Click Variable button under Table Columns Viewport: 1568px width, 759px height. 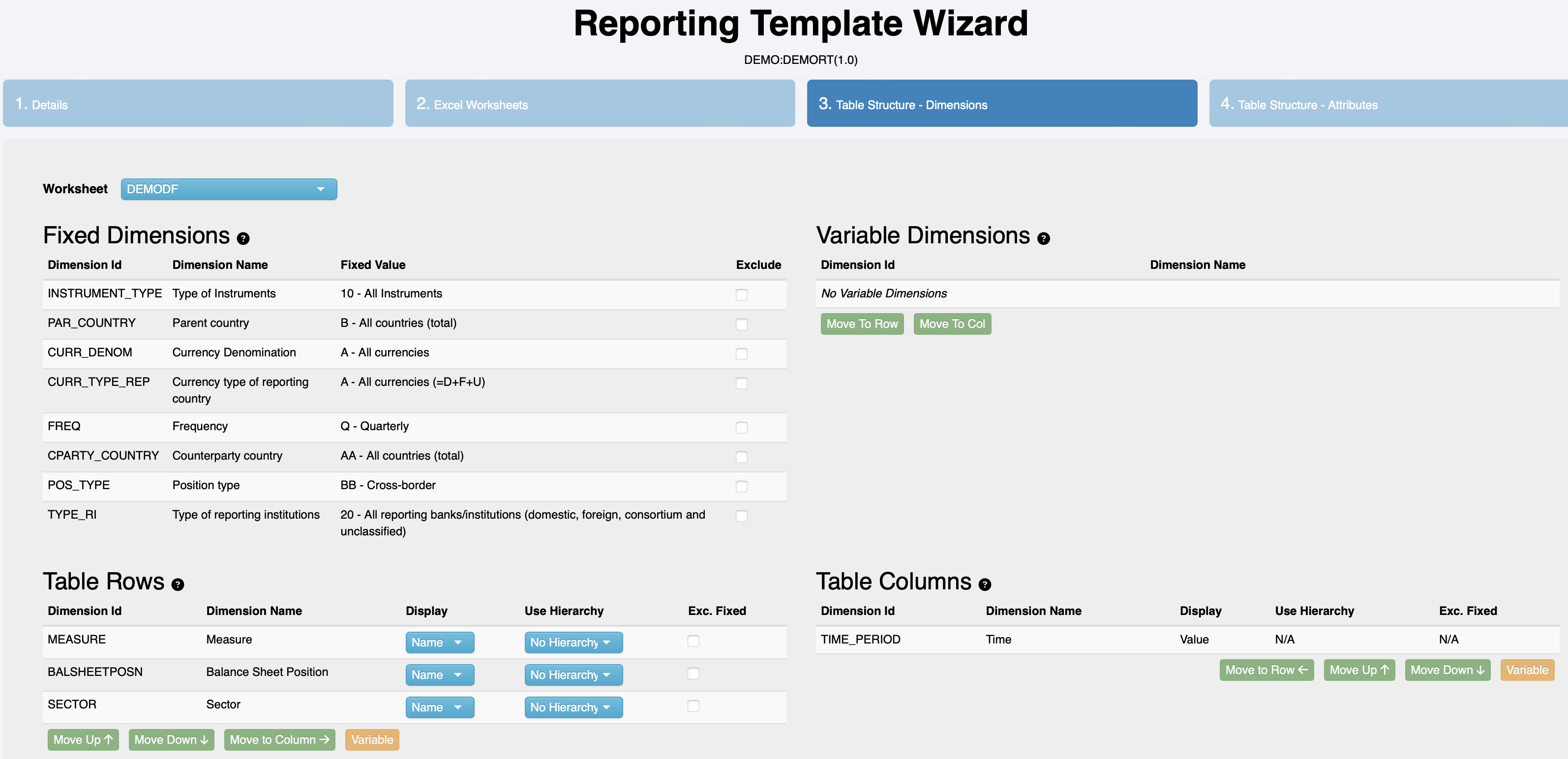coord(1527,670)
